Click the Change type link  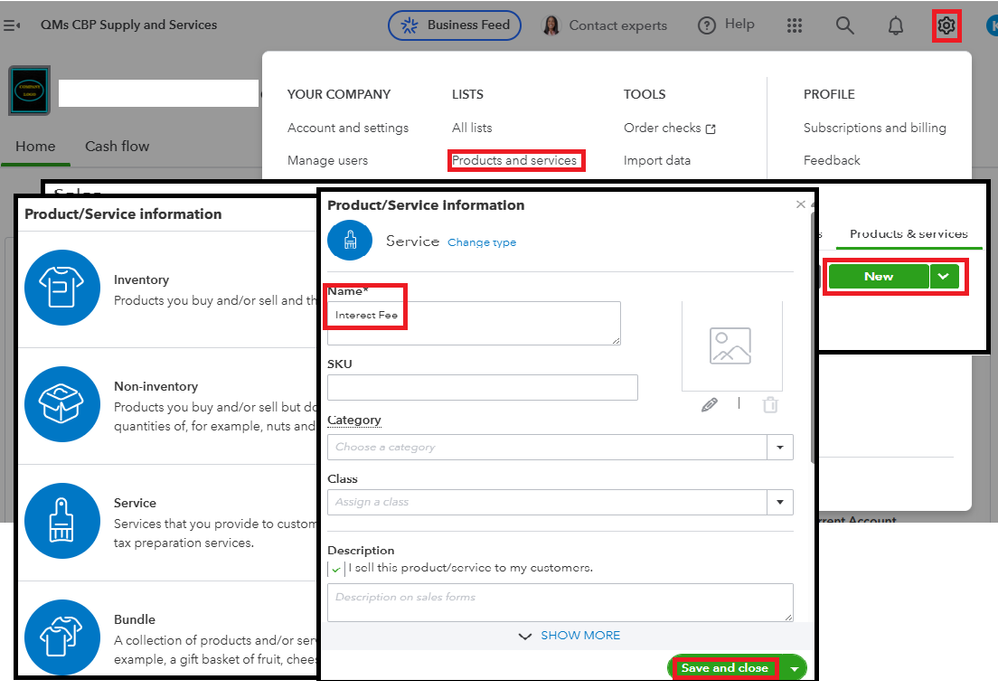pyautogui.click(x=481, y=242)
